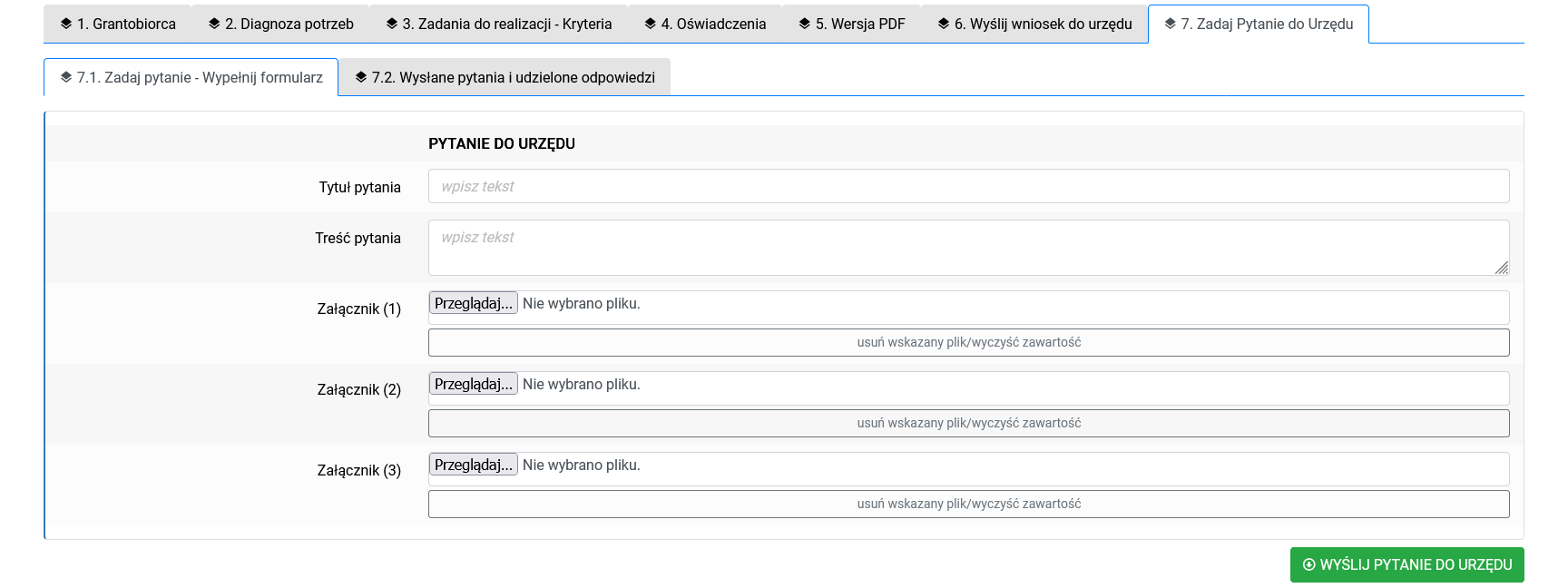
Task: Choose a file for Załącznik (3)
Action: coord(473,465)
